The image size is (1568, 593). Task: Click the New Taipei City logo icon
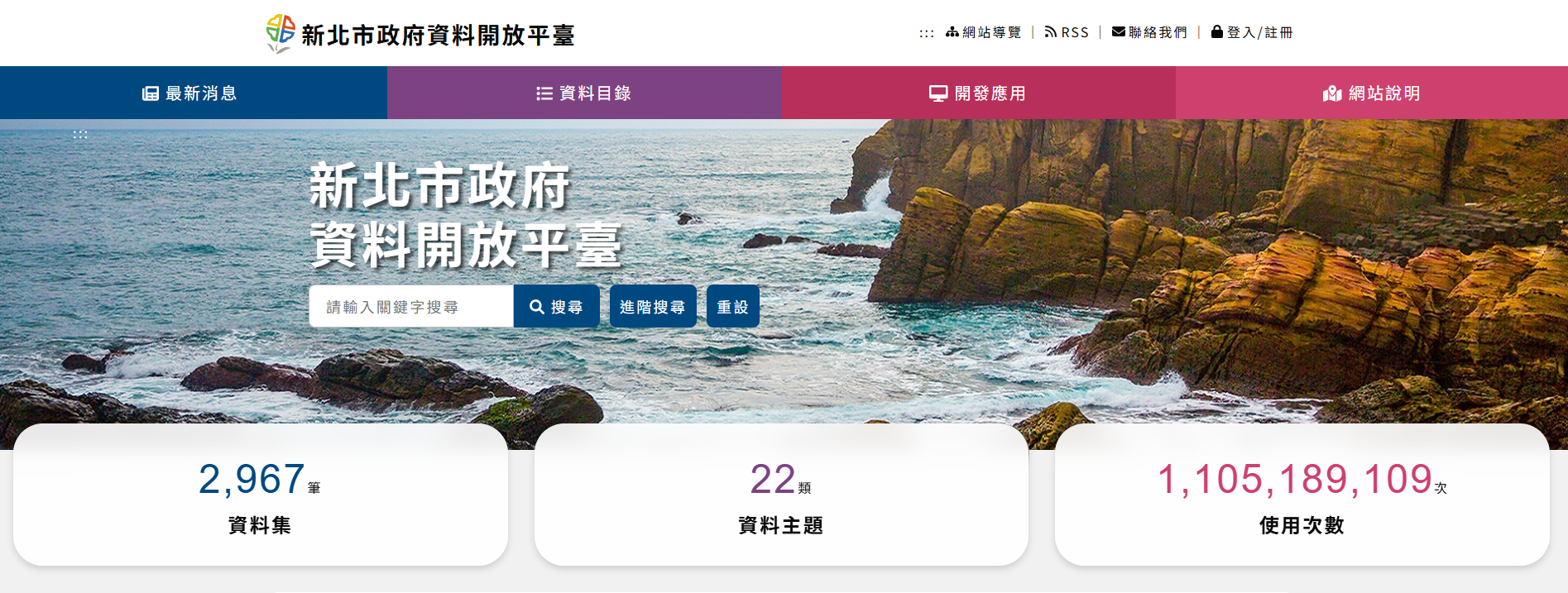(x=281, y=34)
